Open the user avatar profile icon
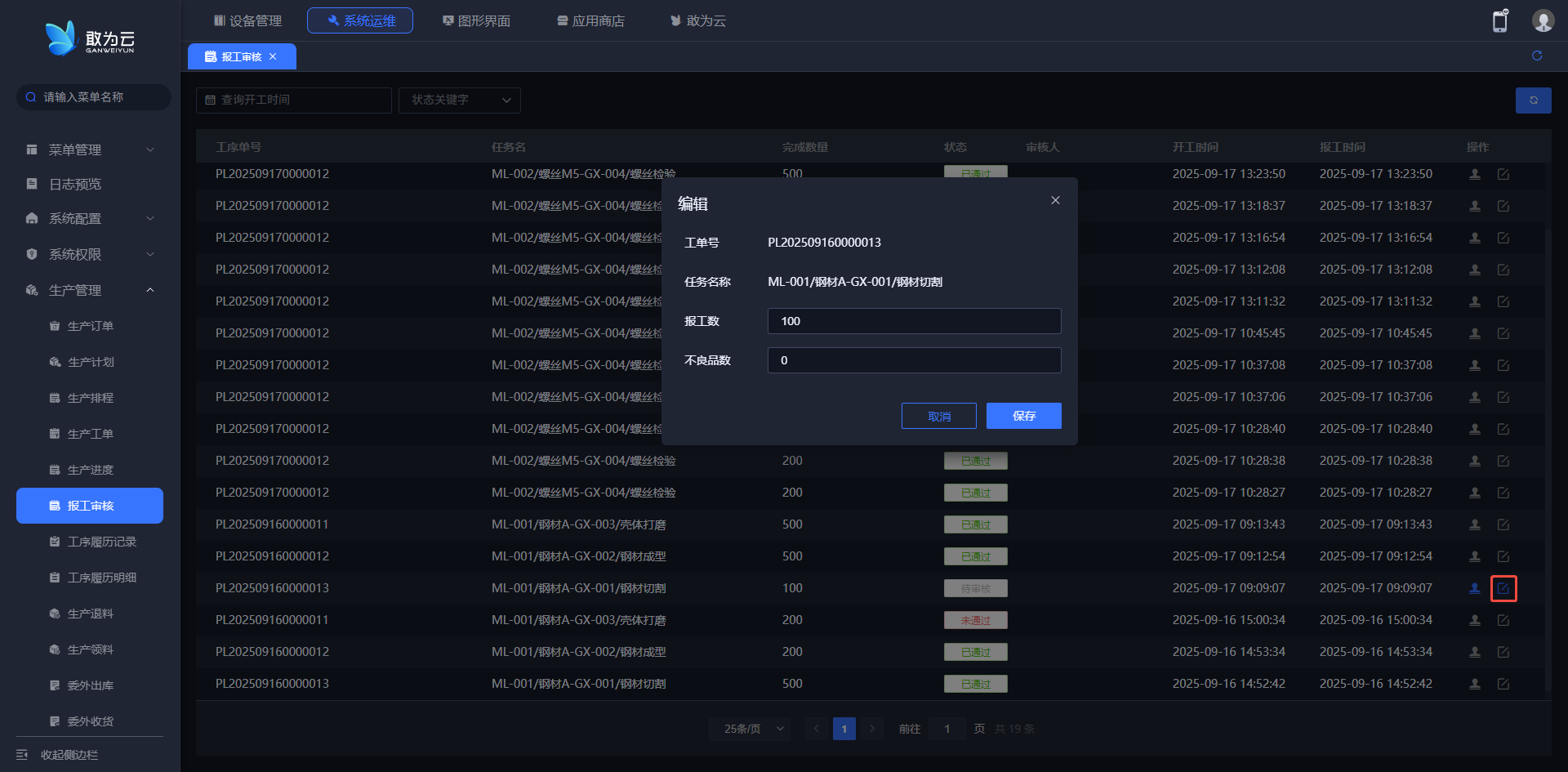This screenshot has height=772, width=1568. pos(1543,21)
